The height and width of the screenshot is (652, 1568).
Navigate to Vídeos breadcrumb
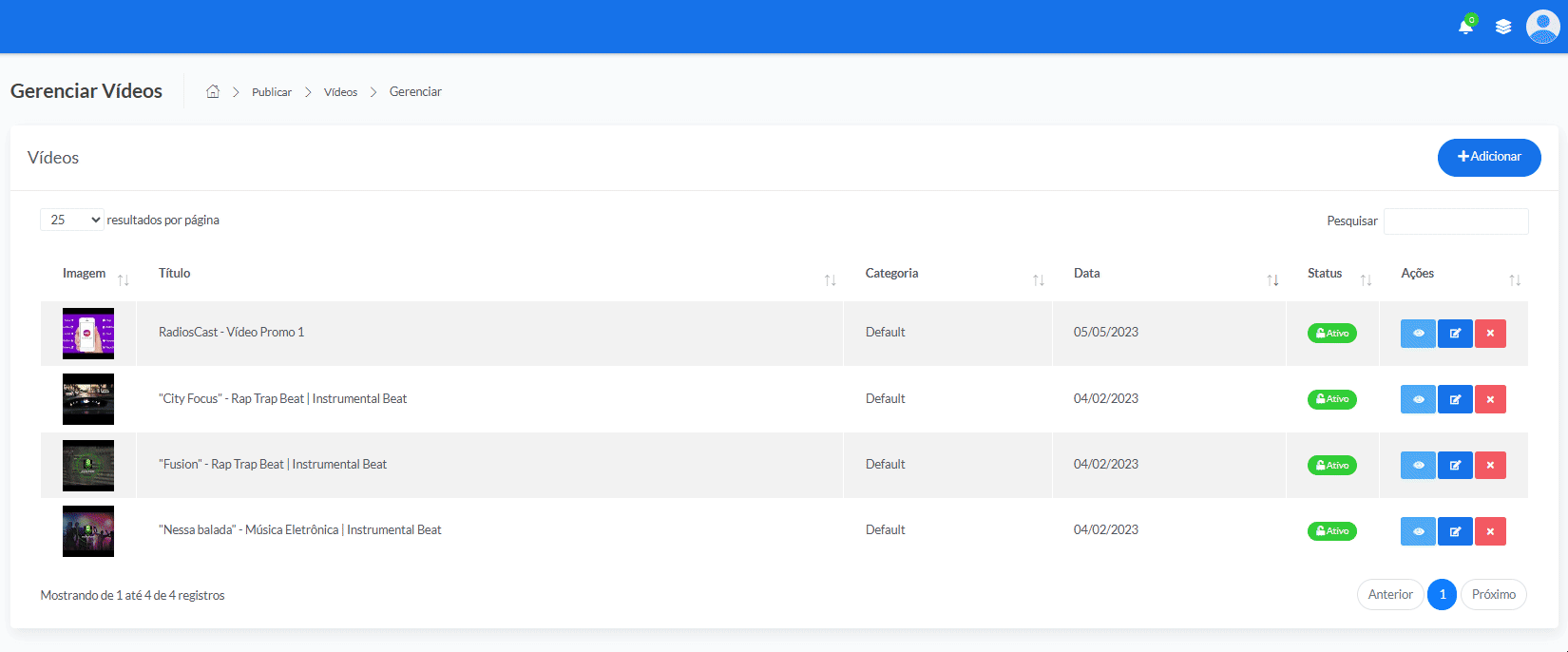click(340, 92)
